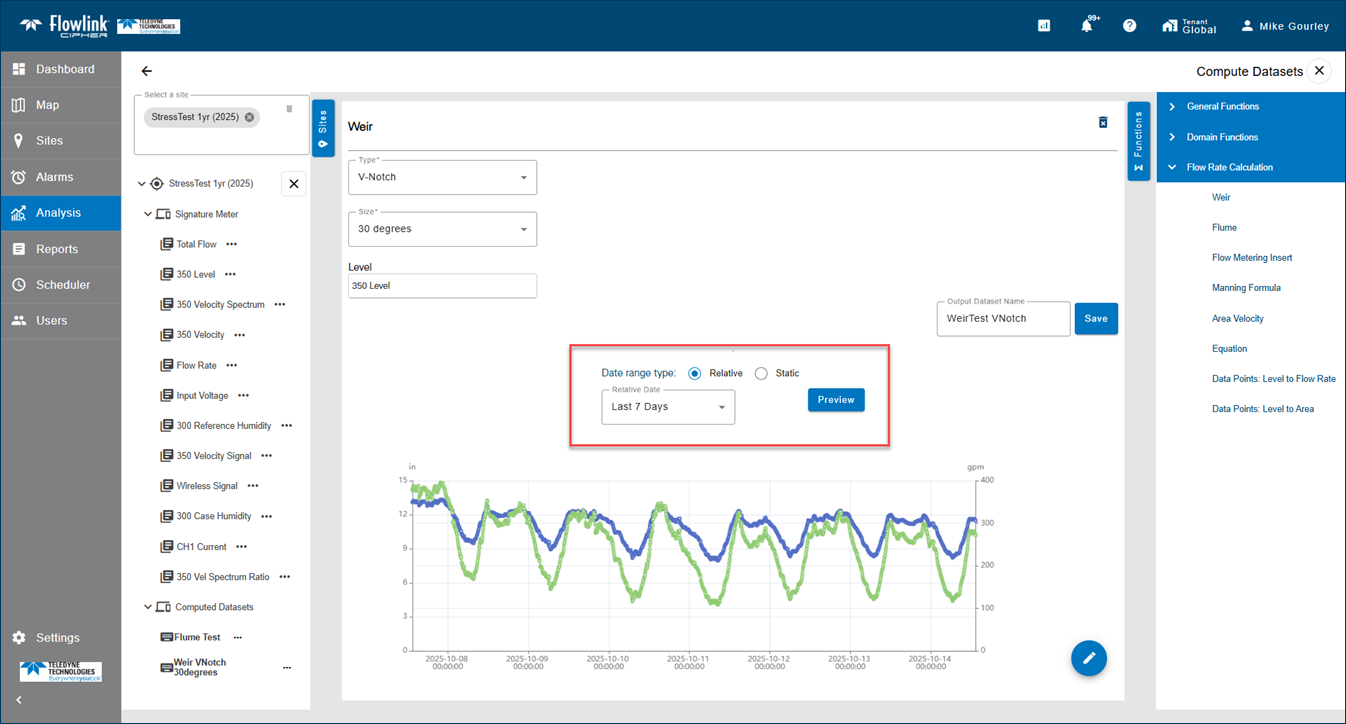Open the Relative Date dropdown
1346x724 pixels.
(x=667, y=407)
